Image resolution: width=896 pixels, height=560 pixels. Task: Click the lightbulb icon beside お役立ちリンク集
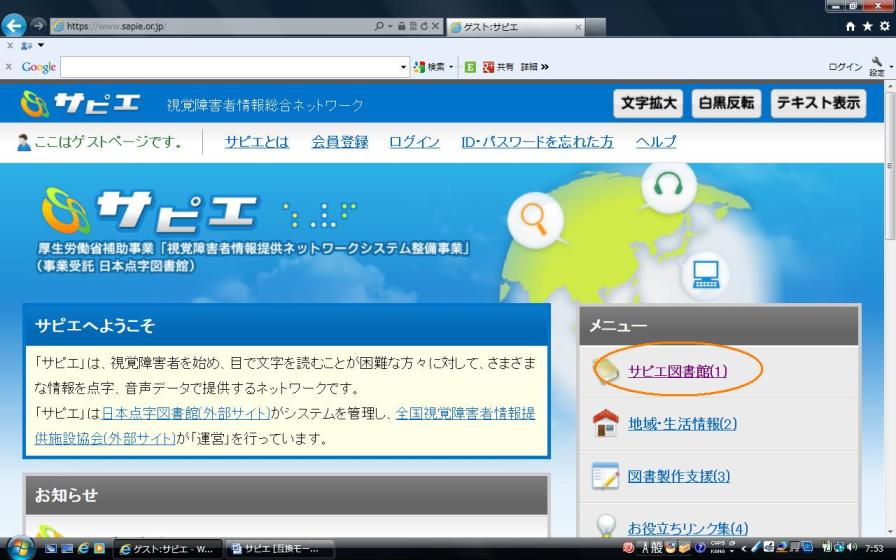[606, 526]
